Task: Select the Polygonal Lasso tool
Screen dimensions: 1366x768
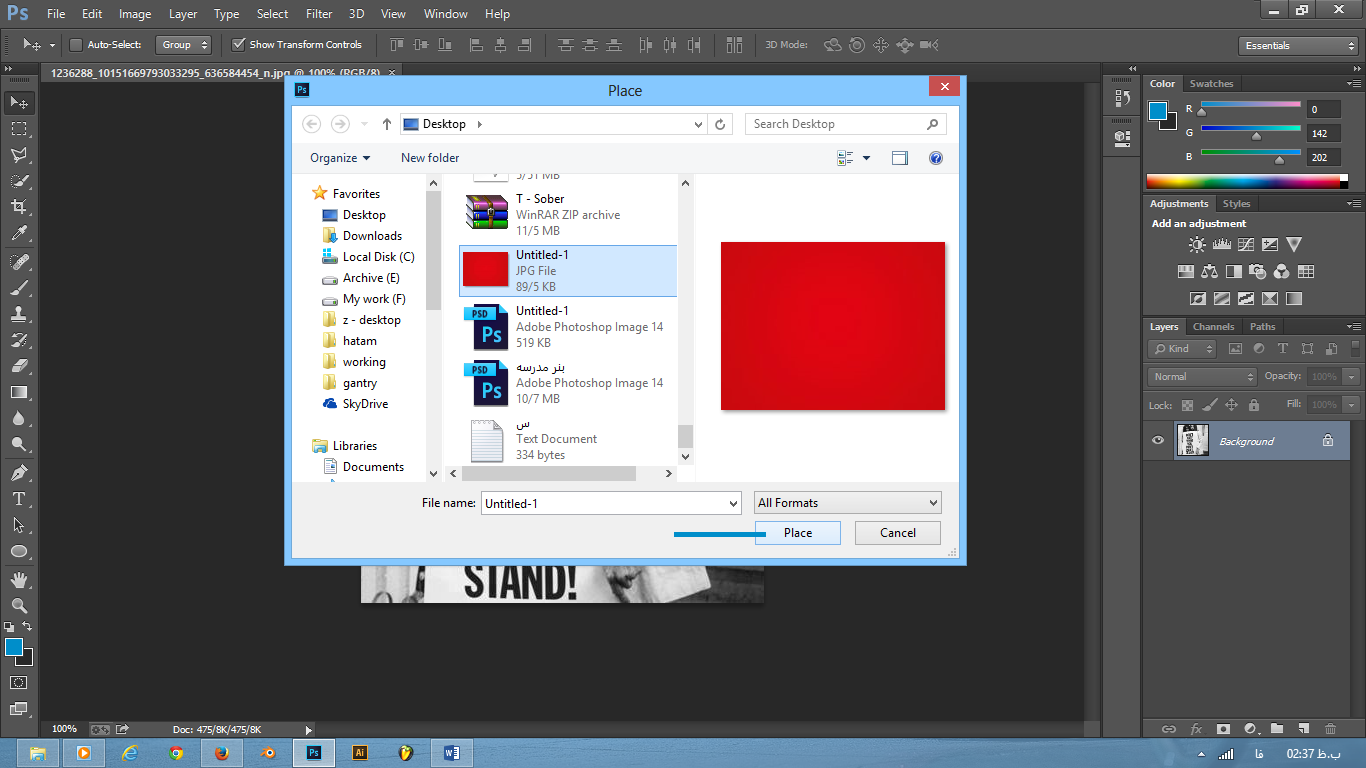Action: click(x=19, y=155)
